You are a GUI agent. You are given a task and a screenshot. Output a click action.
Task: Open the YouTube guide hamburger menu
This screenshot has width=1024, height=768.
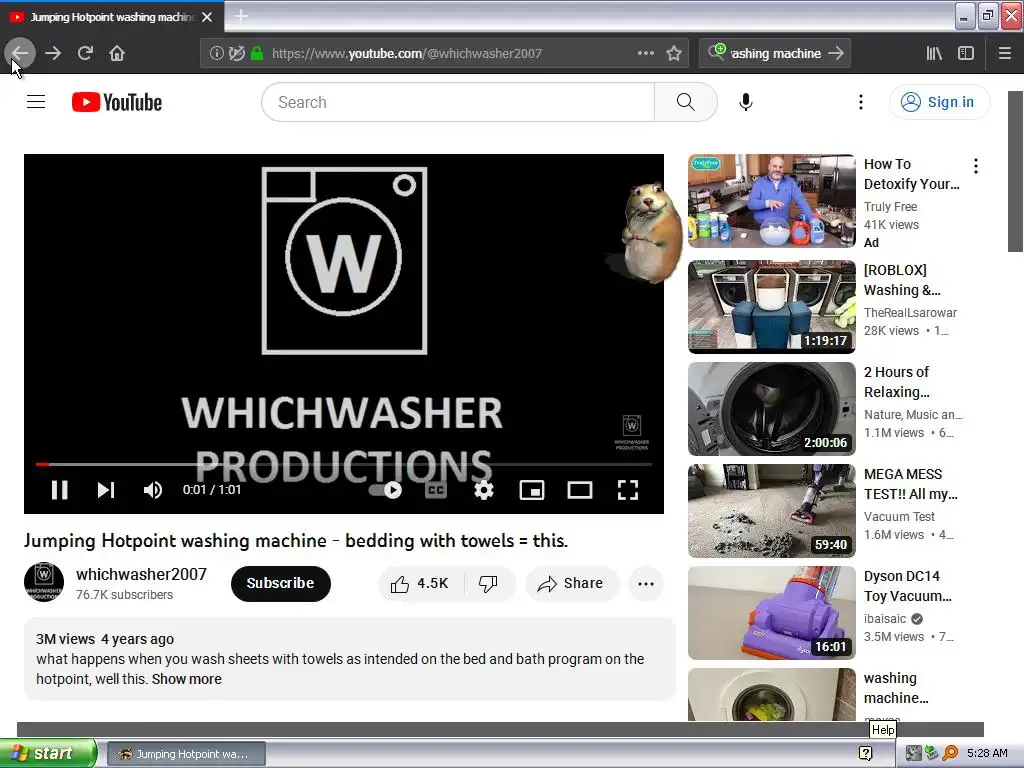pyautogui.click(x=36, y=102)
